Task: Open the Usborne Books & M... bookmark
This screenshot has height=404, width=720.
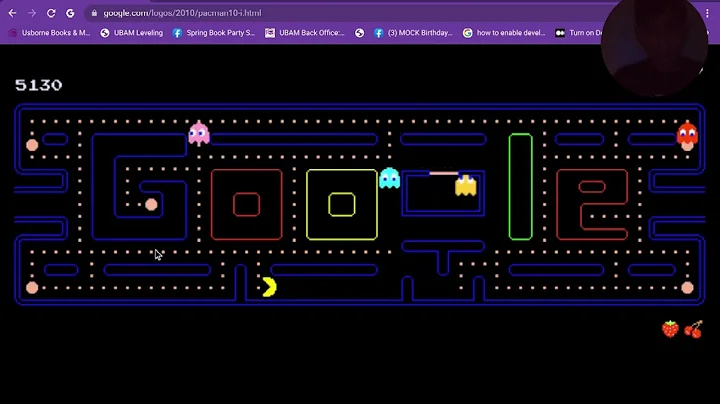Action: 50,33
